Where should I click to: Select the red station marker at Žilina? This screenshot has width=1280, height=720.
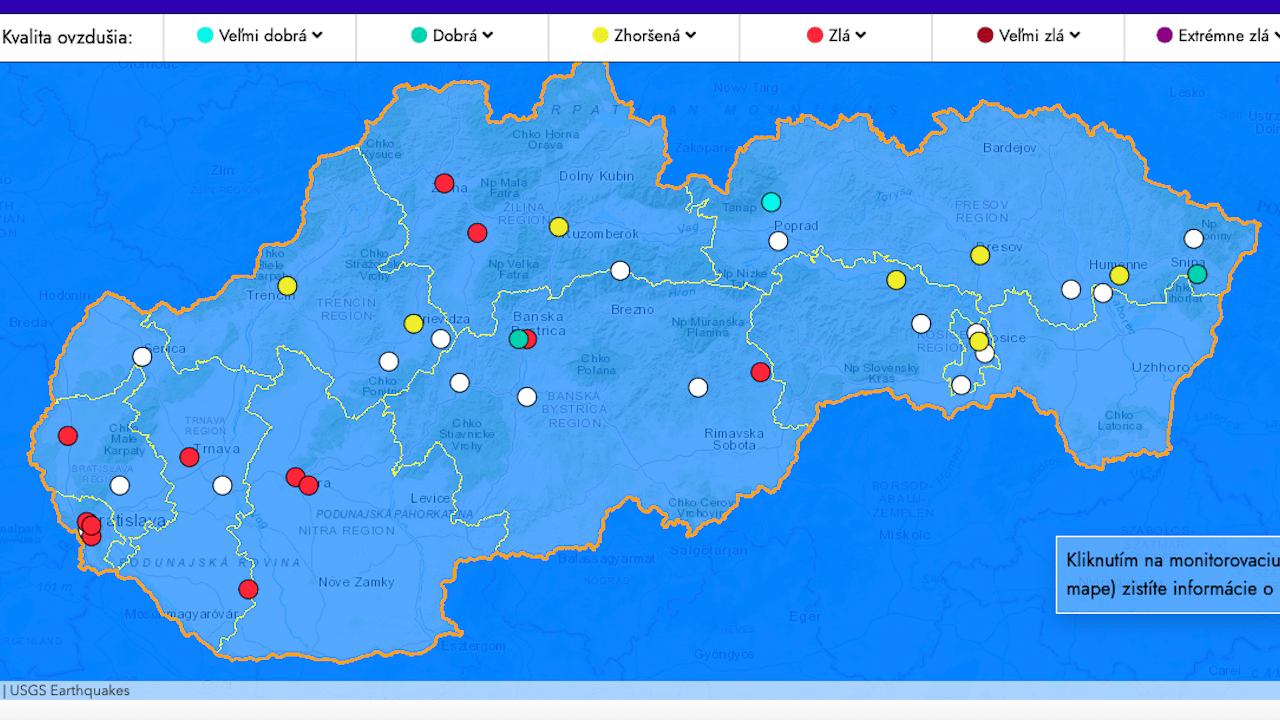444,183
